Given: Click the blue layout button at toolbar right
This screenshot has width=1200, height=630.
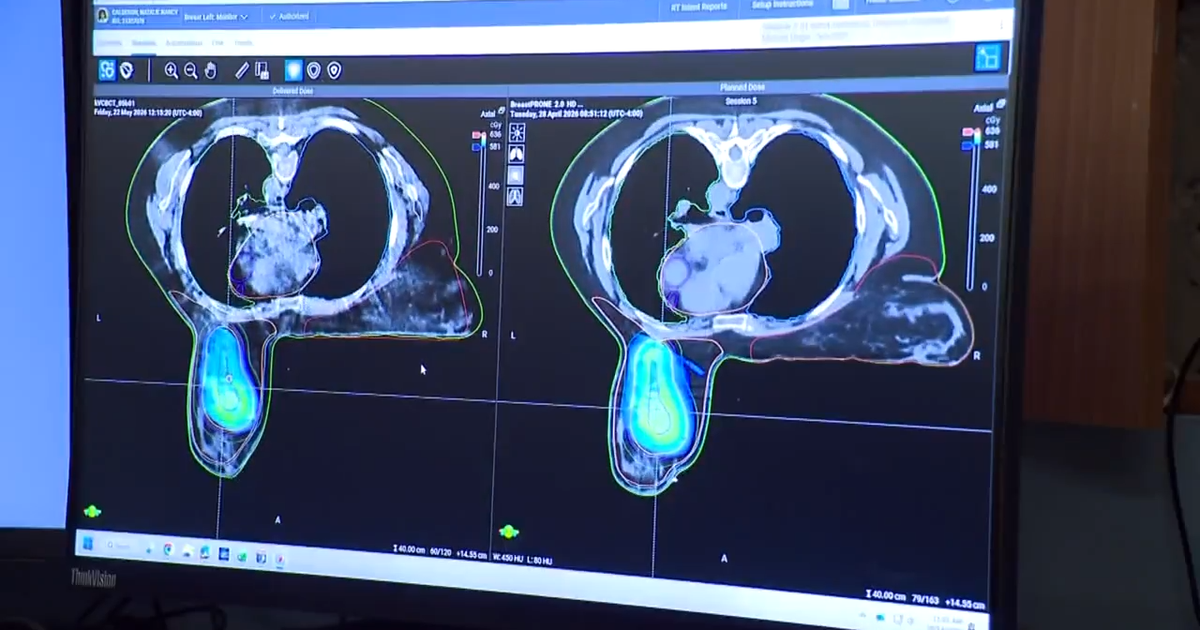Looking at the screenshot, I should pyautogui.click(x=987, y=58).
